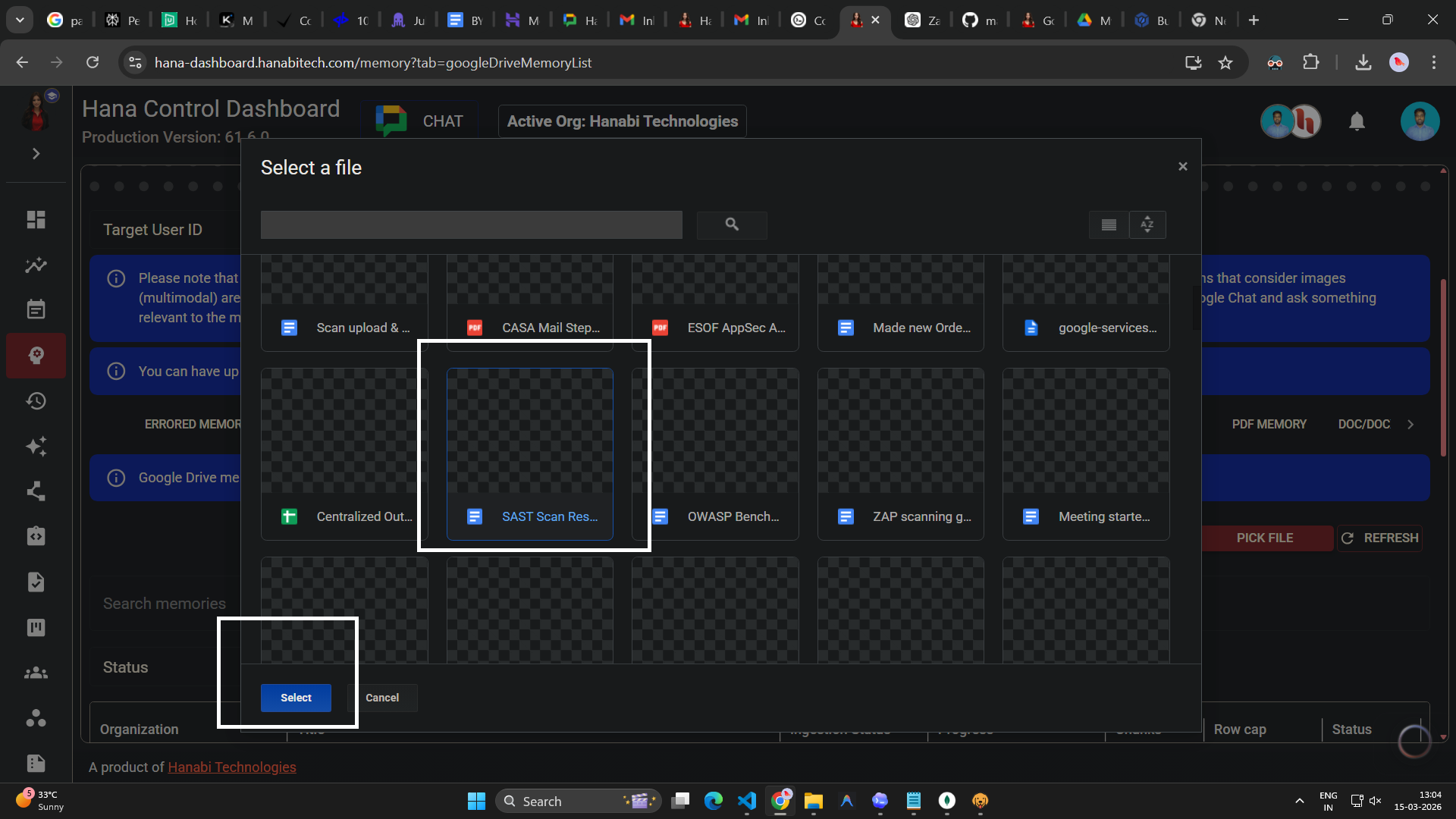Image resolution: width=1456 pixels, height=819 pixels.
Task: Open the Chrome three-dot browser menu
Action: point(1434,62)
